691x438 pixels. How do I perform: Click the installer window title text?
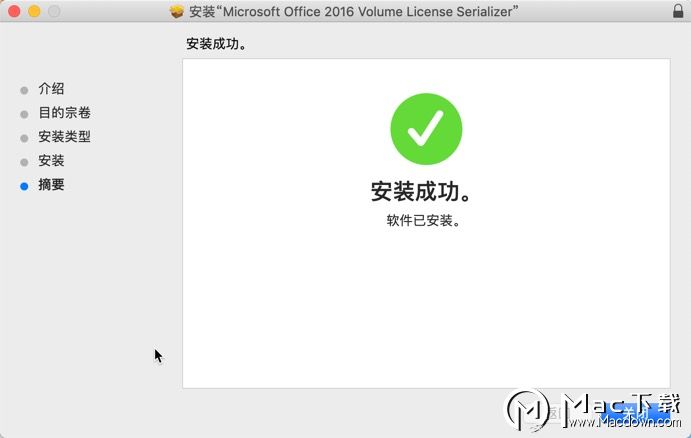[x=354, y=11]
